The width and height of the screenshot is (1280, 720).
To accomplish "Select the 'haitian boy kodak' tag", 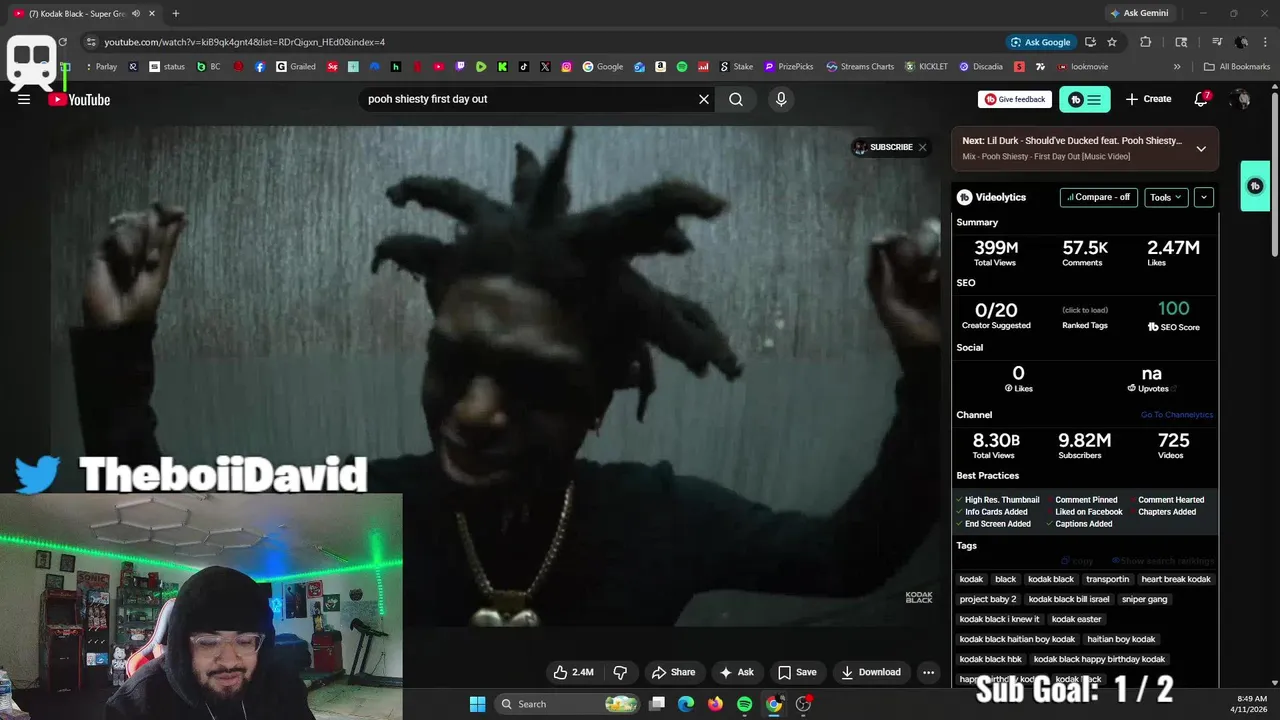I will coord(1121,639).
